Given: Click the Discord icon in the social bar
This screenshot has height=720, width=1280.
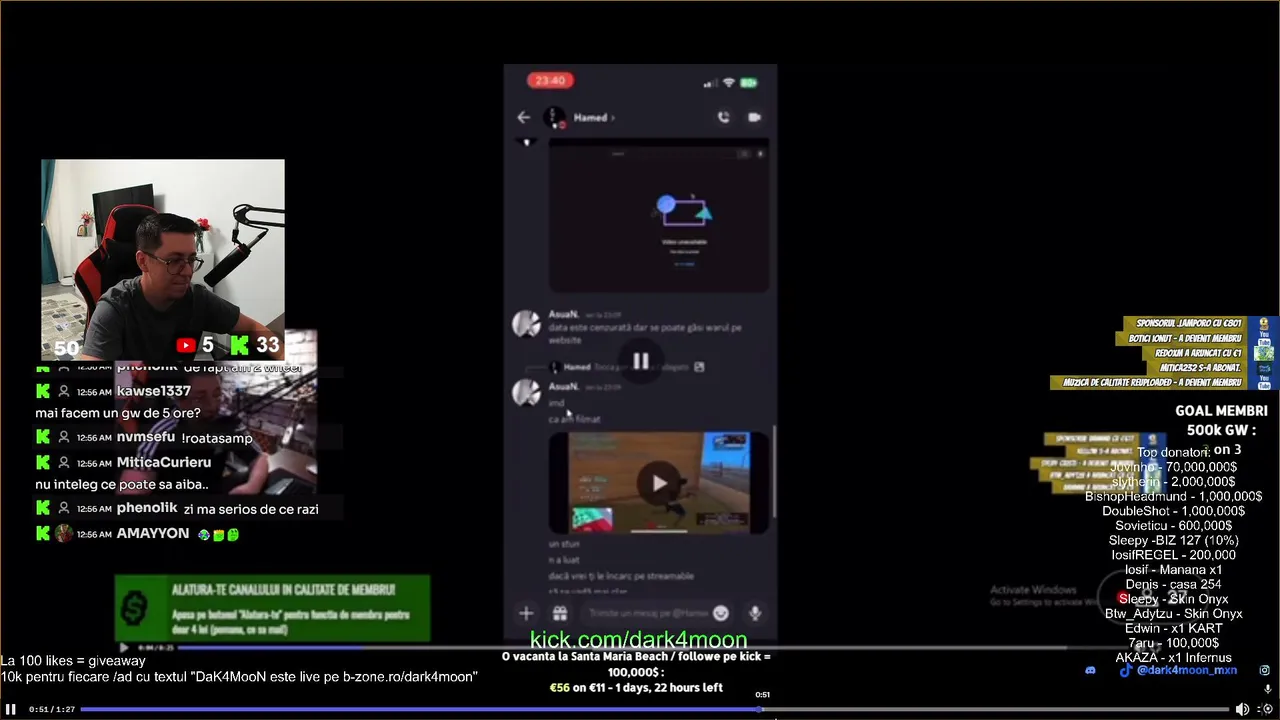Looking at the screenshot, I should click(x=1091, y=670).
